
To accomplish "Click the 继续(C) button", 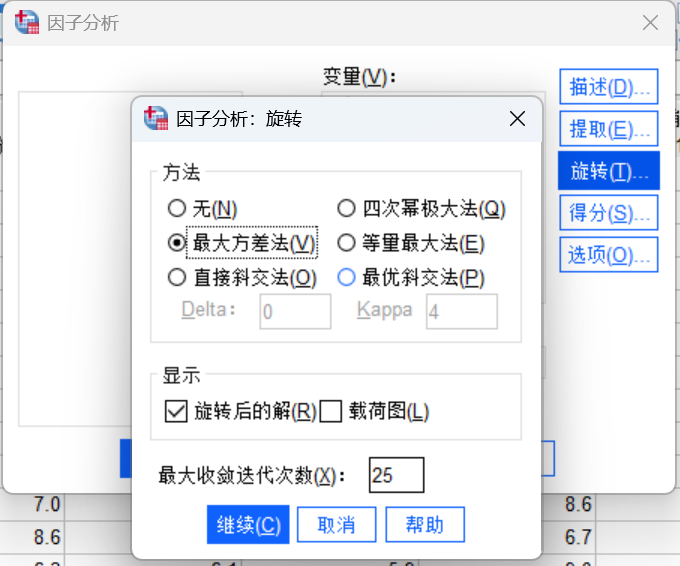I will pos(248,524).
